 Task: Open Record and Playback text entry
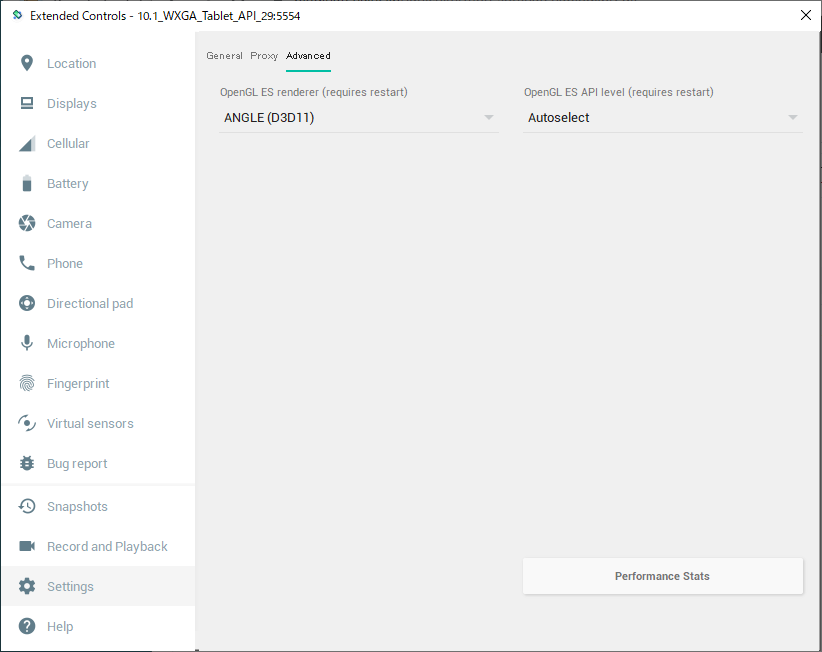pos(107,547)
